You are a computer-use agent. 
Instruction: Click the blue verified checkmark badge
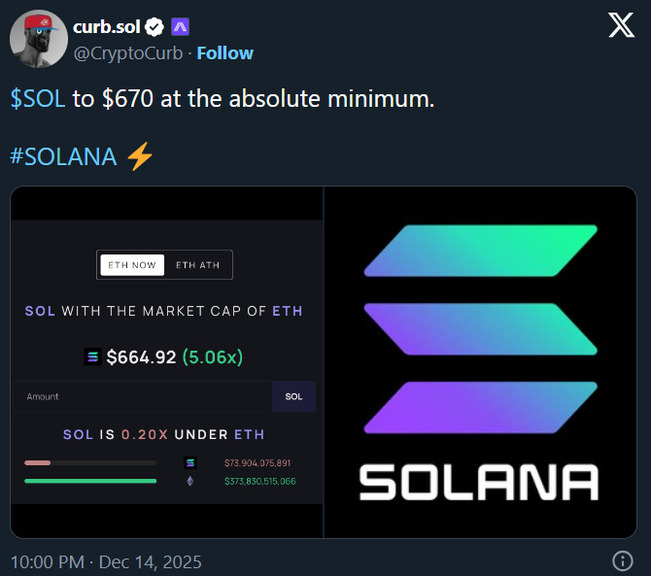[x=156, y=27]
